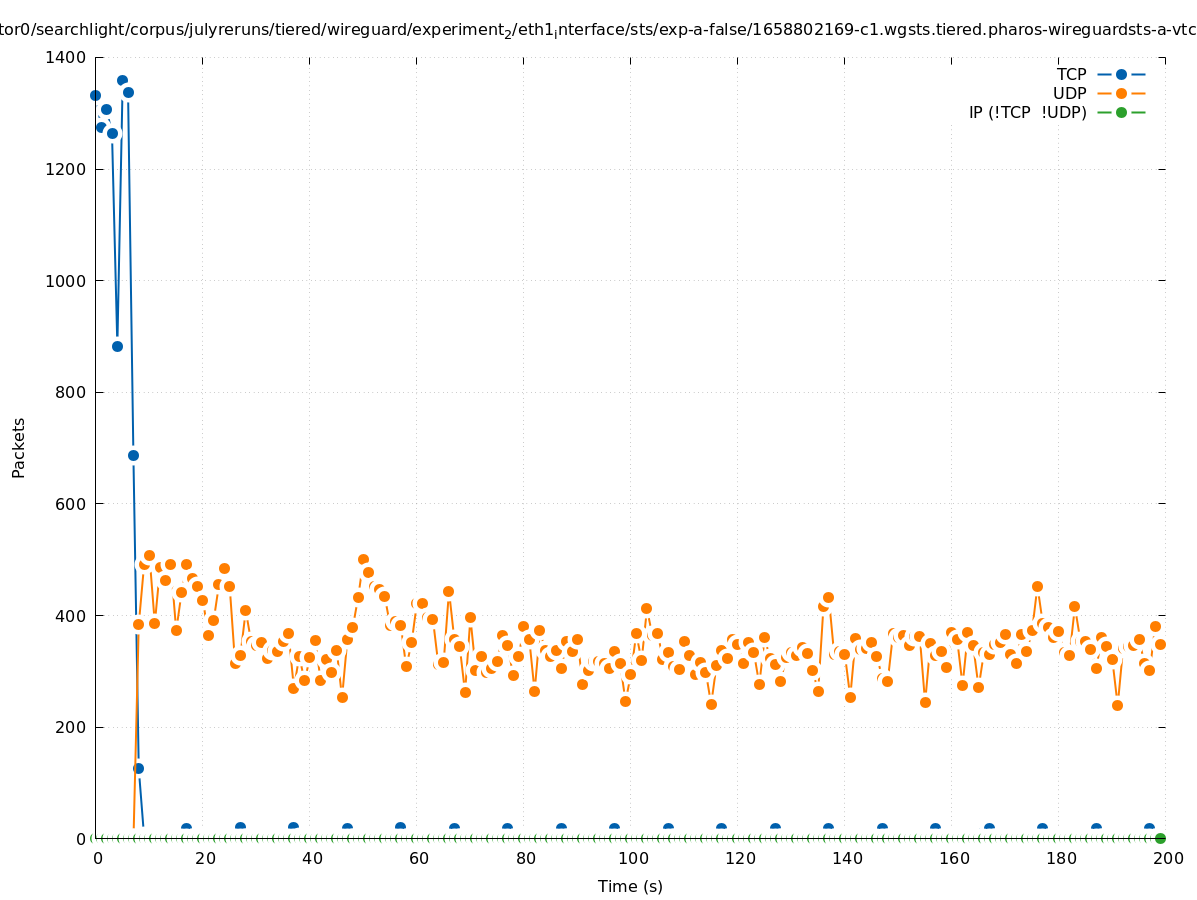Click the 200 x-axis tick label
This screenshot has width=1197, height=900.
coord(1168,858)
